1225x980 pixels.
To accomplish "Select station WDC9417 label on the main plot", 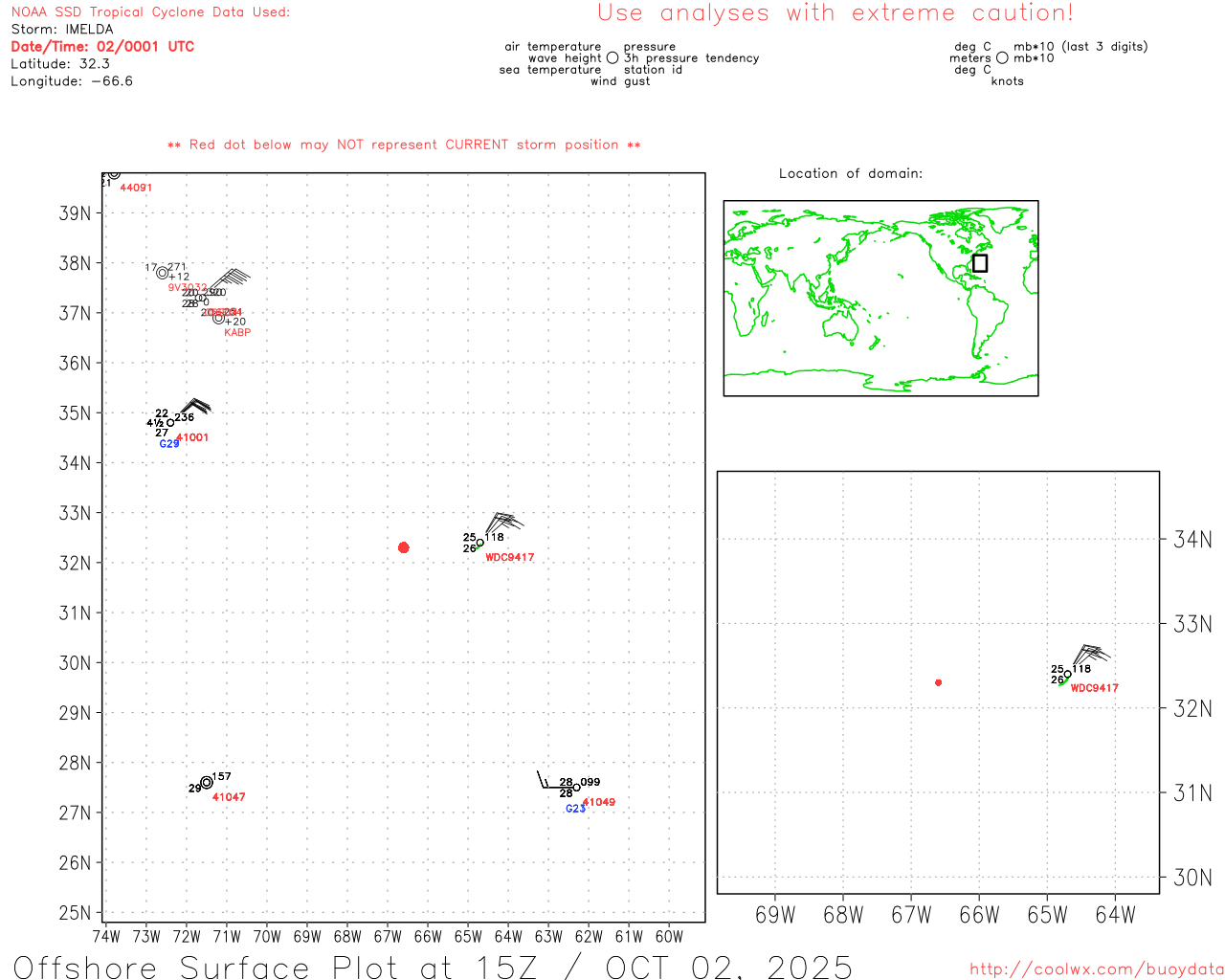I will tap(510, 557).
